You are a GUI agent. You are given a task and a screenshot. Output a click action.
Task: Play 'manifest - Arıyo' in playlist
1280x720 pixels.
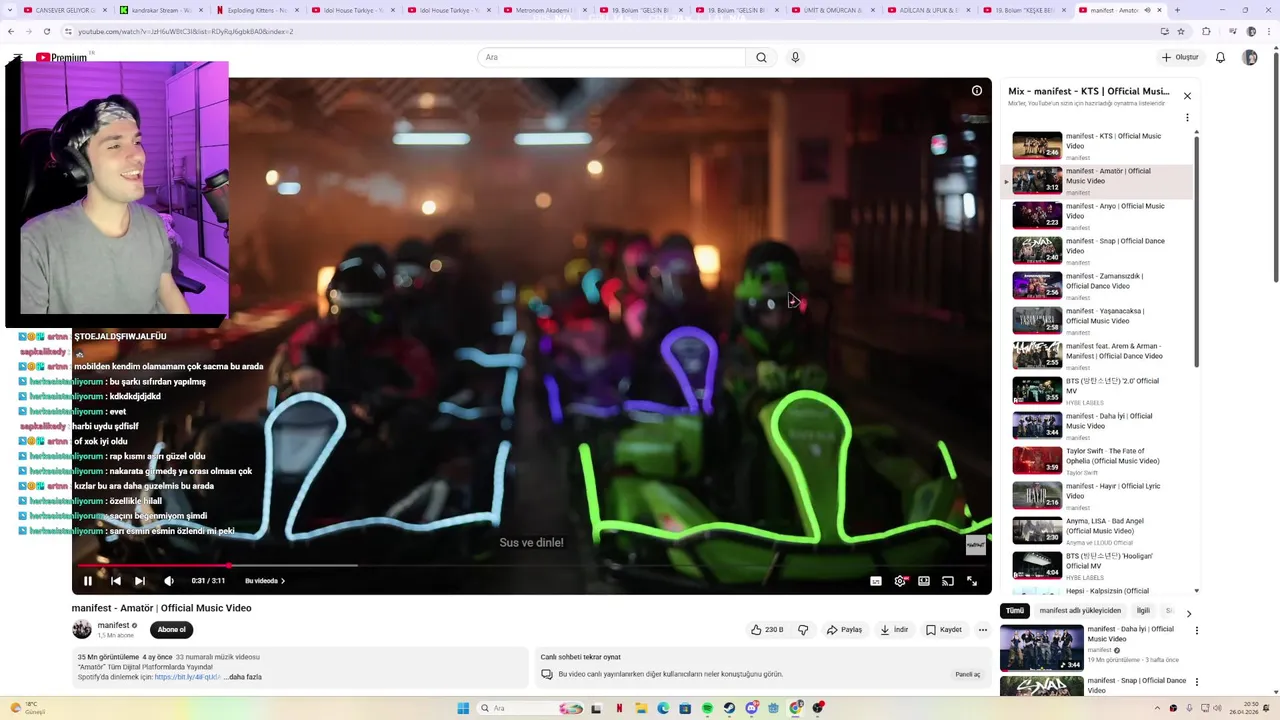tap(1097, 216)
